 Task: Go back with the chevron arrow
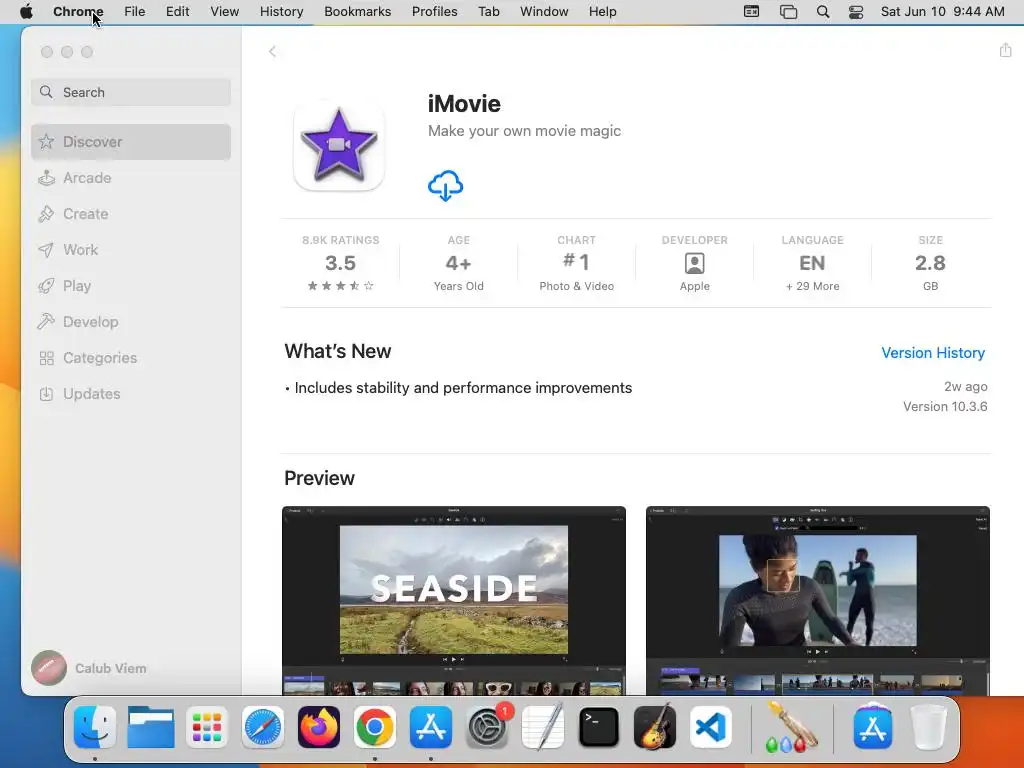(272, 52)
